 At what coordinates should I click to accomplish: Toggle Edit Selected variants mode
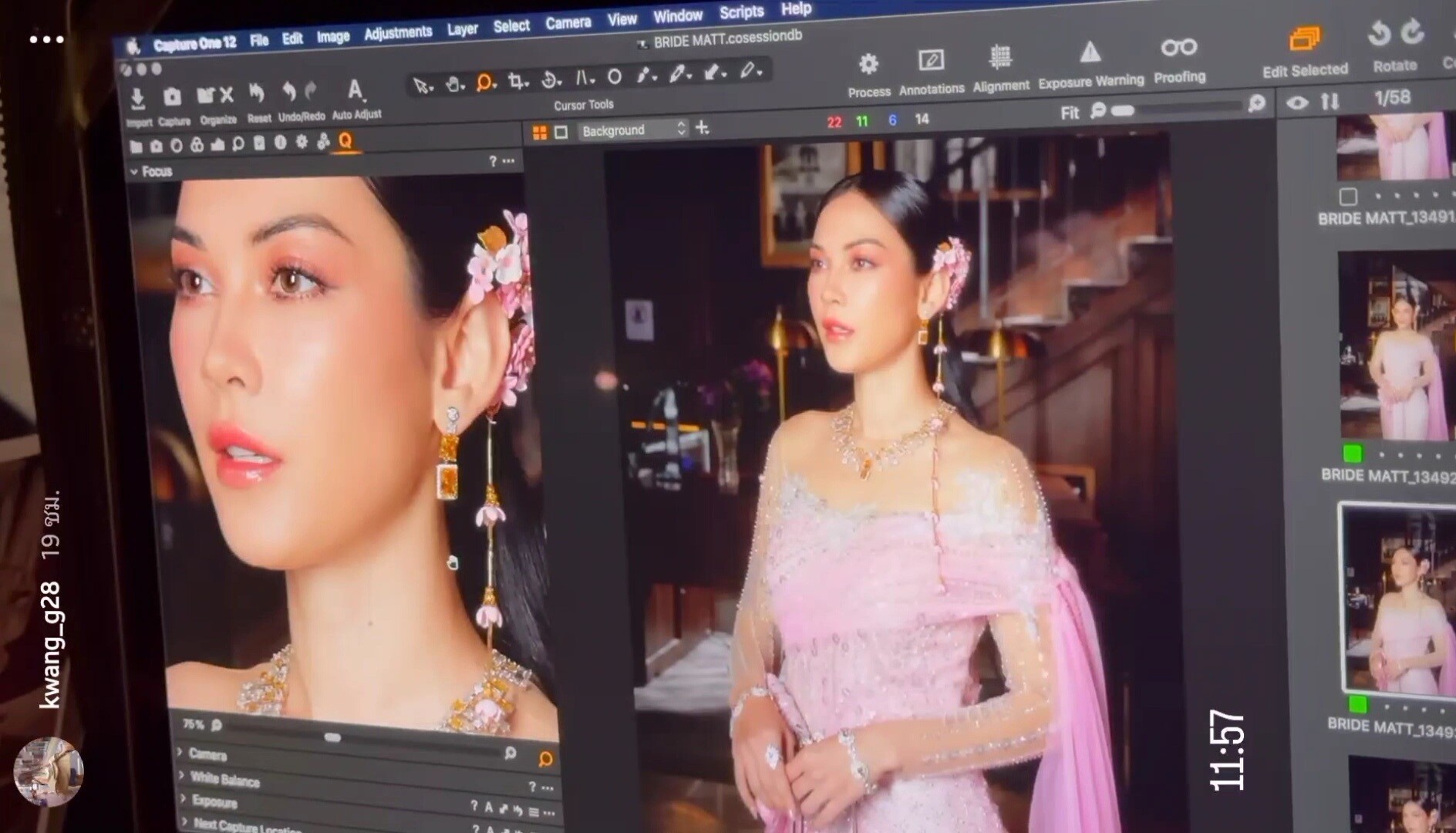pyautogui.click(x=1305, y=39)
